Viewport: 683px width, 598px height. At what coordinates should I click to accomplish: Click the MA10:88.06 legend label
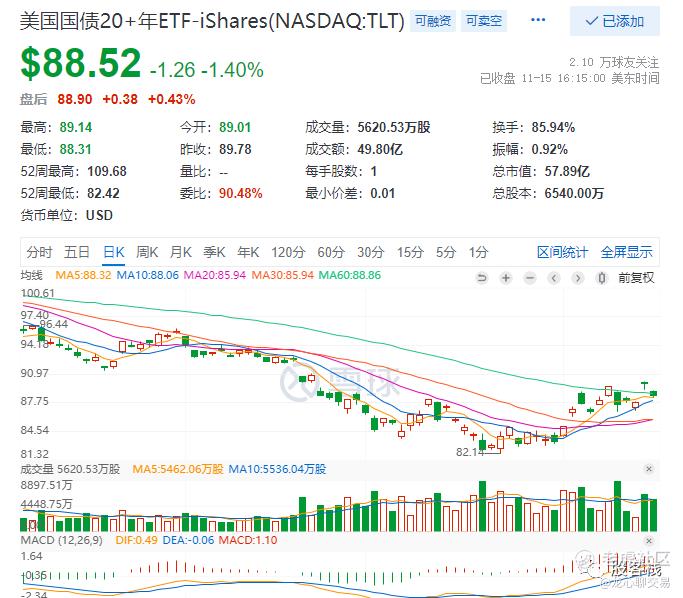(x=148, y=275)
